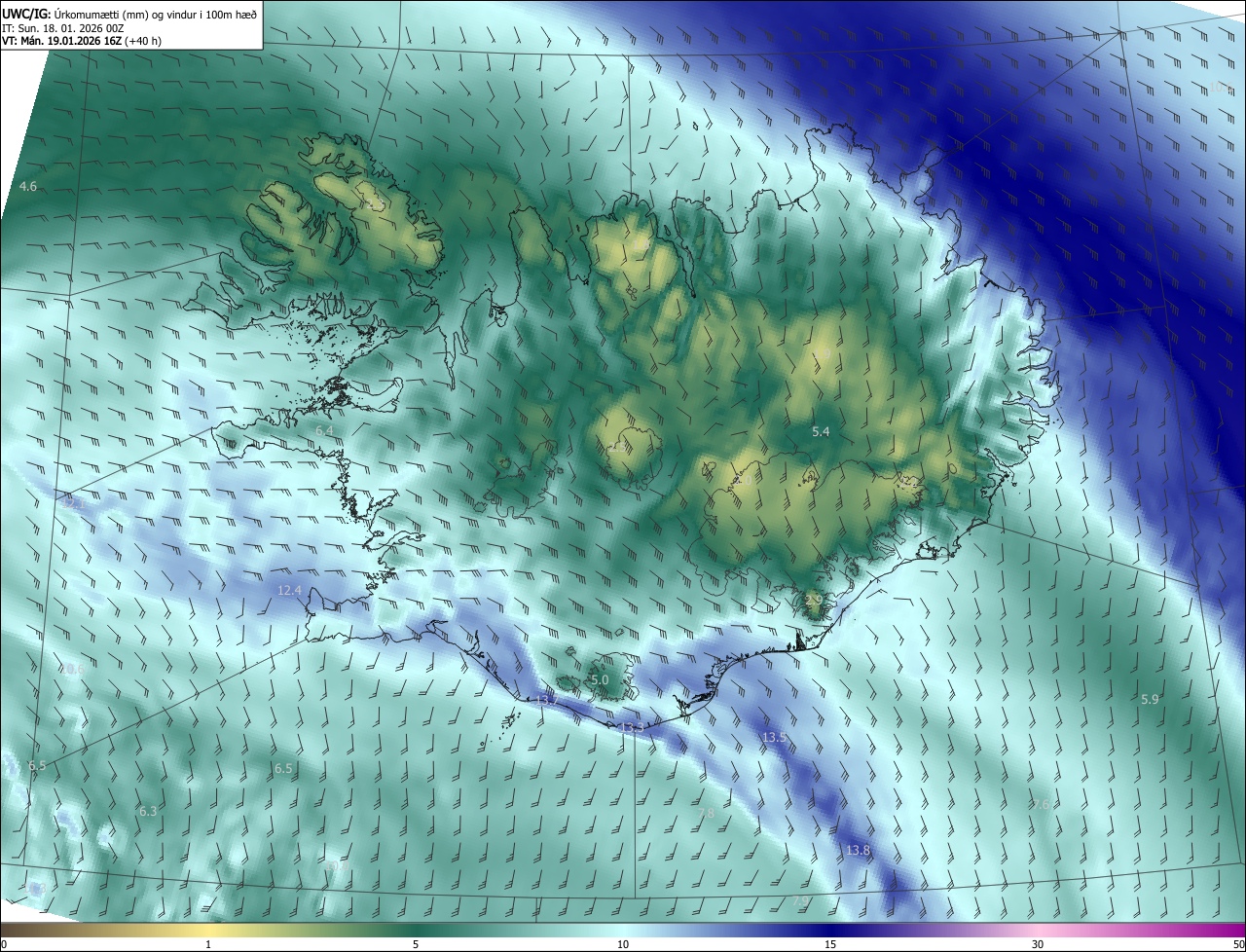The height and width of the screenshot is (952, 1246).
Task: Click the 6.3 value label
Action: pos(148,811)
